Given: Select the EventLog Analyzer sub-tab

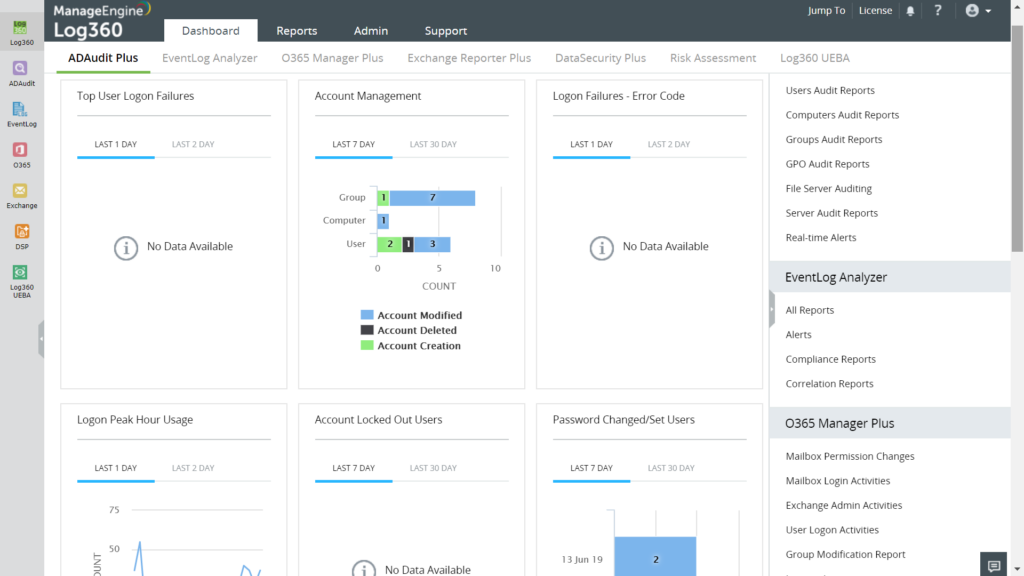Looking at the screenshot, I should click(210, 58).
